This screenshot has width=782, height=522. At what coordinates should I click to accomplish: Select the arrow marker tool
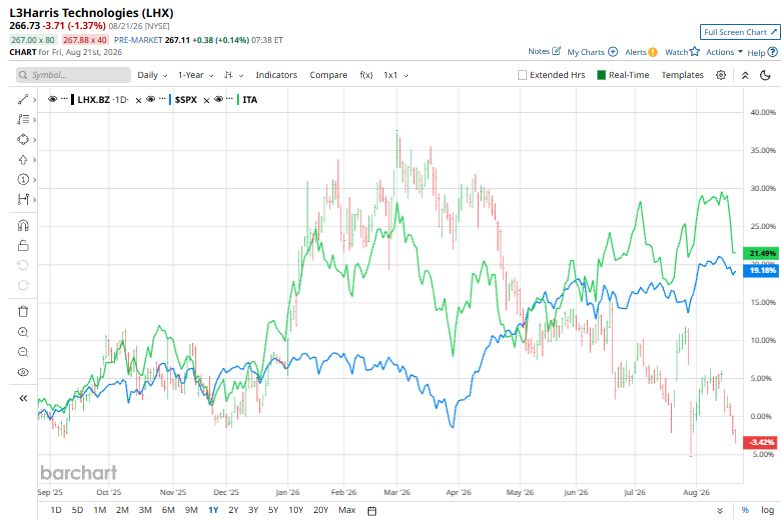coord(23,160)
